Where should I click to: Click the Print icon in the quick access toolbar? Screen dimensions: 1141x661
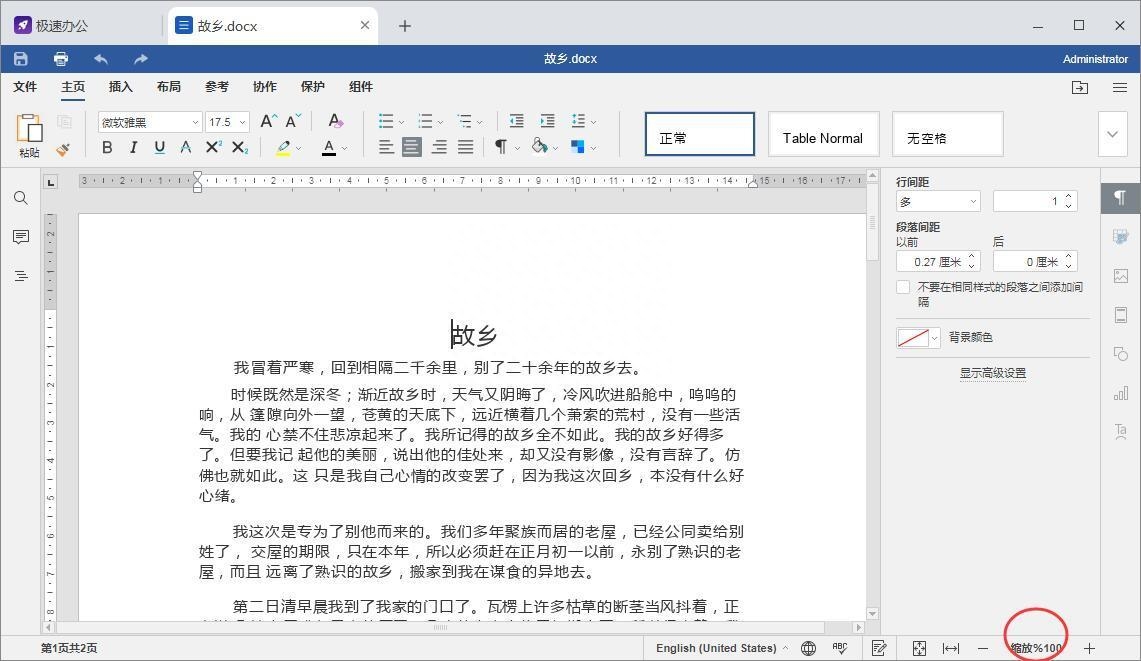[60, 58]
